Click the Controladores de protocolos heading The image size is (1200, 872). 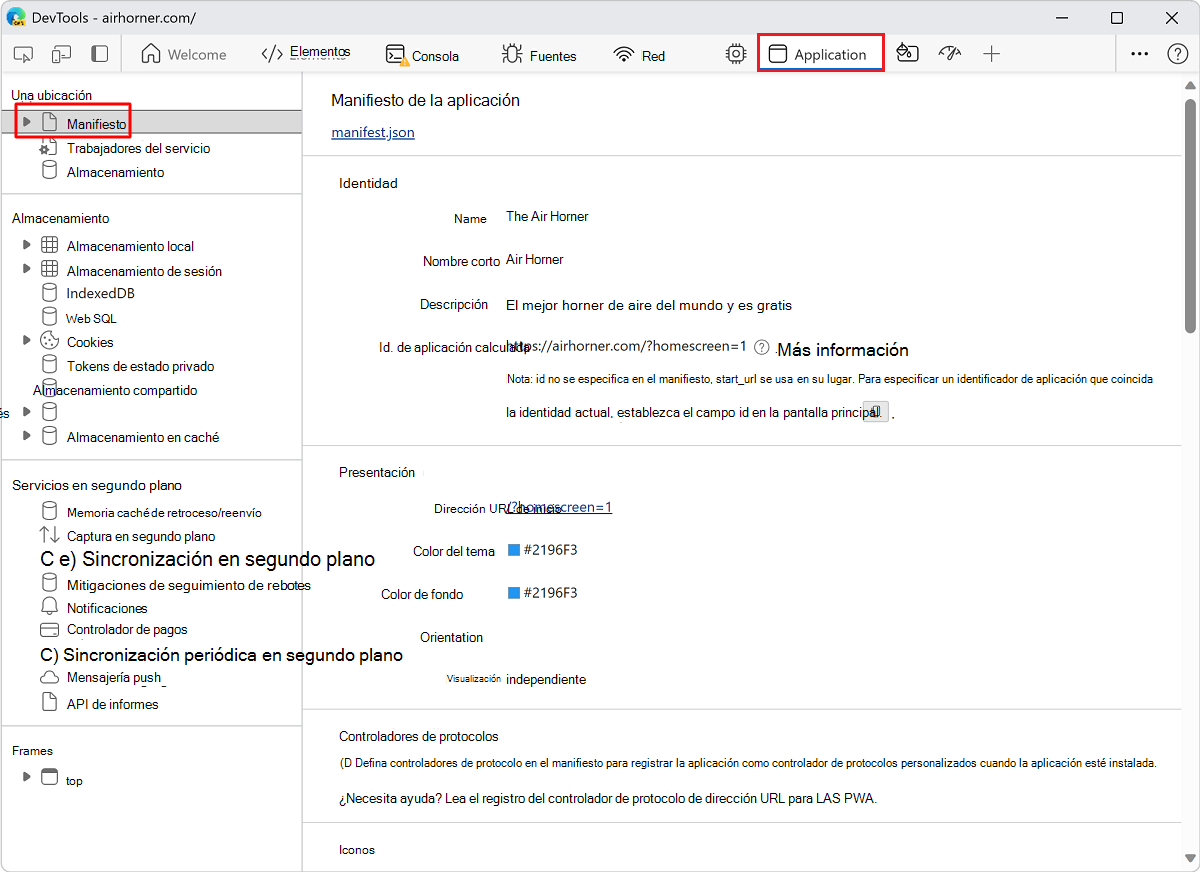[x=419, y=736]
